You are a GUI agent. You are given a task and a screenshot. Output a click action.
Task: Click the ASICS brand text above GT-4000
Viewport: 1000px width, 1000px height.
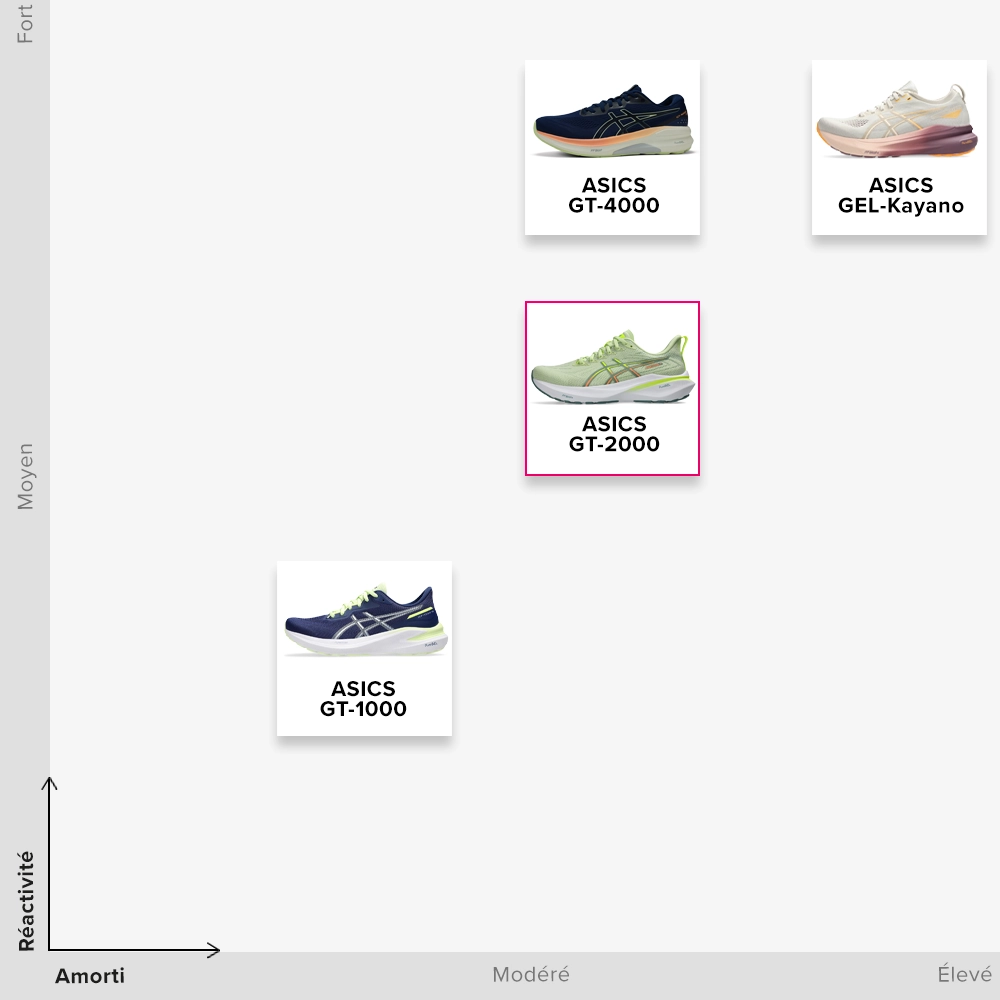click(x=613, y=185)
